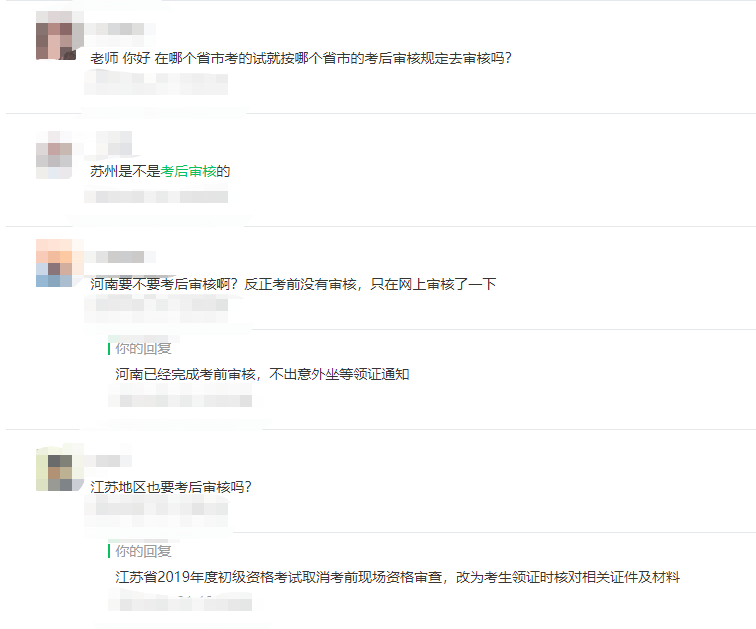756x629 pixels.
Task: Open avatar beside the 苏州 comment
Action: 54,155
